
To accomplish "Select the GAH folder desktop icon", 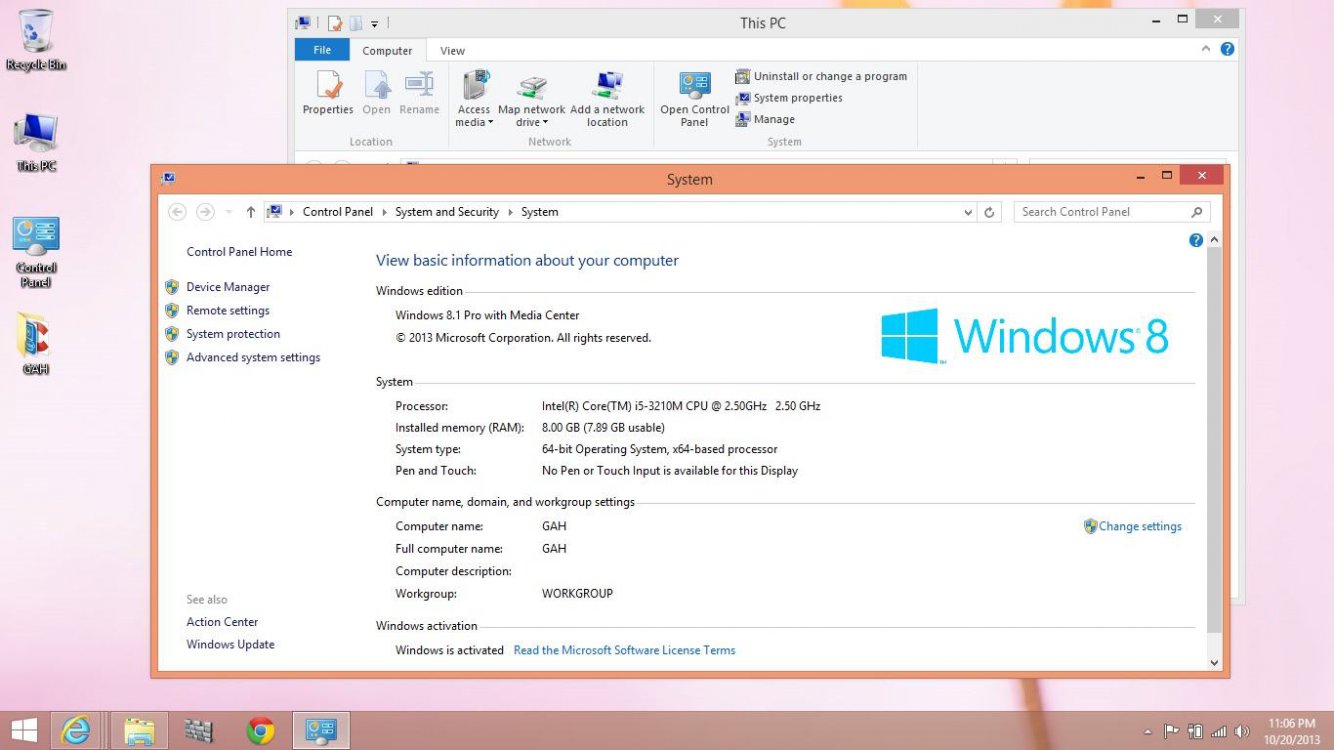I will [x=36, y=343].
